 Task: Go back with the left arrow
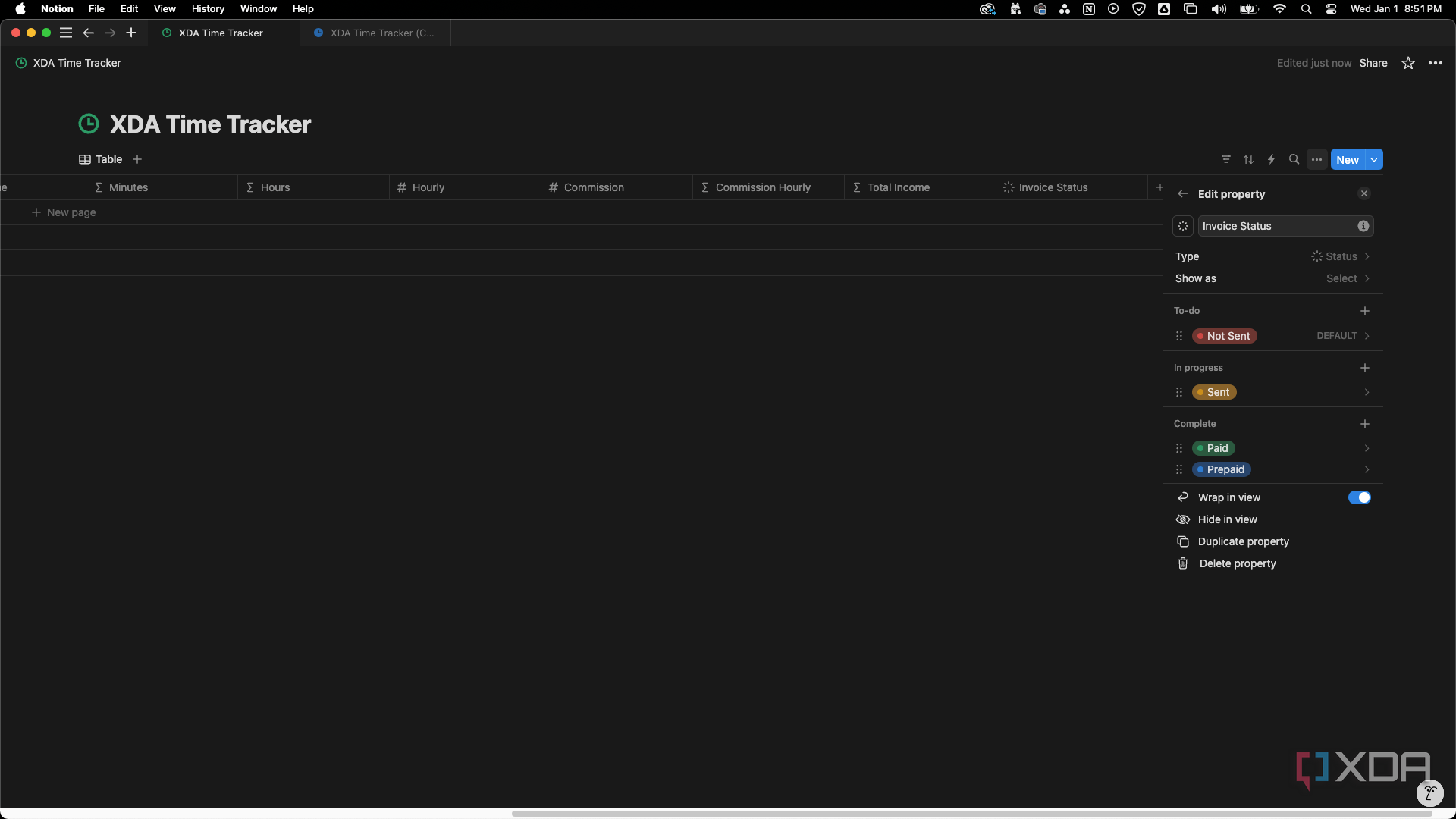point(89,33)
